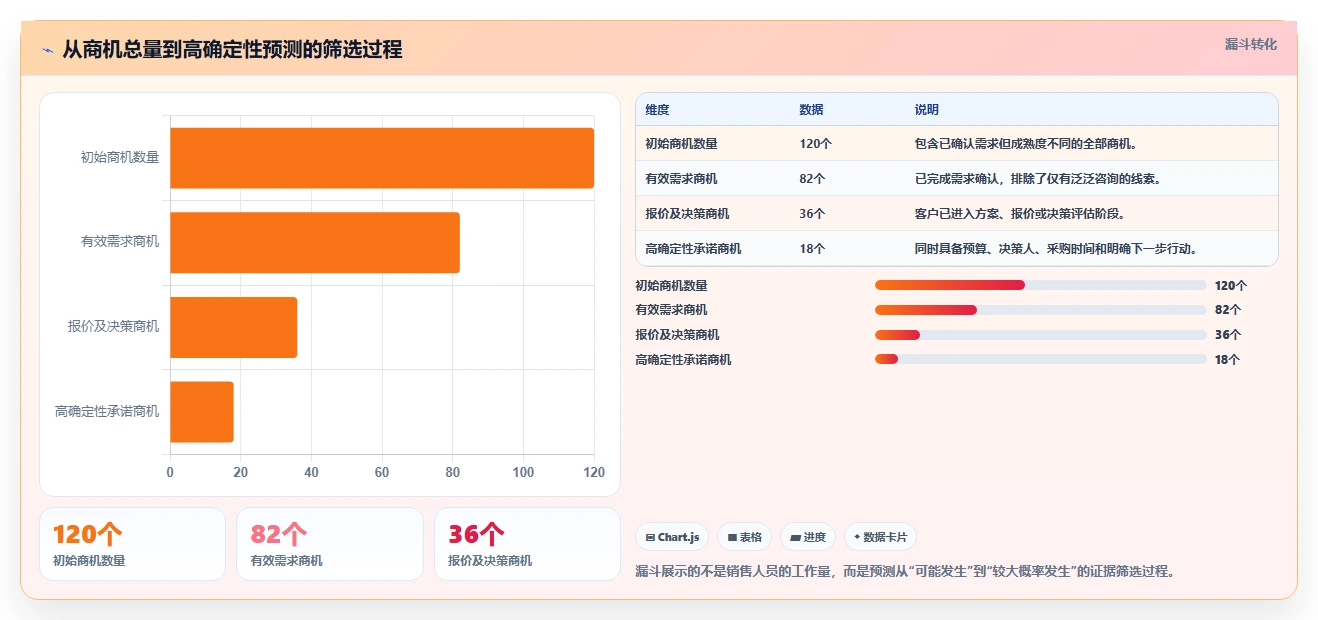Click table cell 高确定性承诺商机
Viewport: 1318px width, 620px height.
693,249
